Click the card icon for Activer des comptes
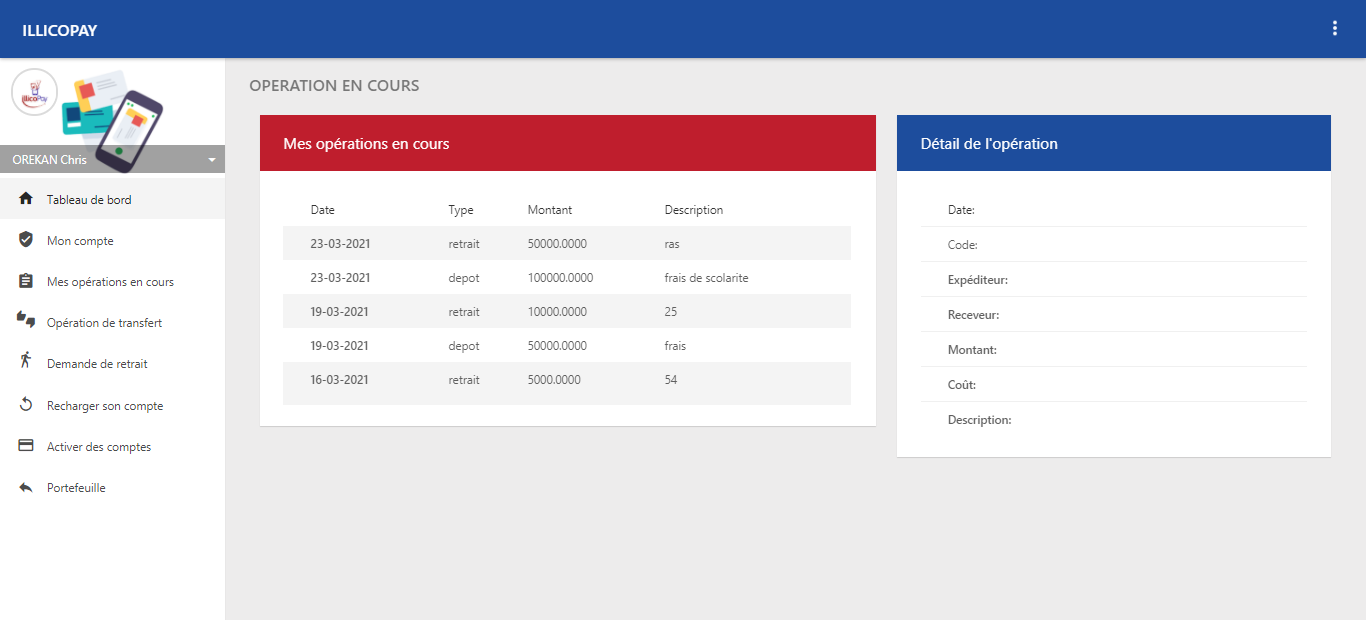This screenshot has height=620, width=1366. click(x=26, y=446)
